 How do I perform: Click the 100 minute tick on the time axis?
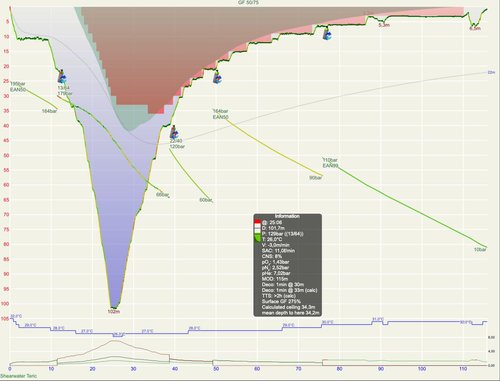[422, 369]
